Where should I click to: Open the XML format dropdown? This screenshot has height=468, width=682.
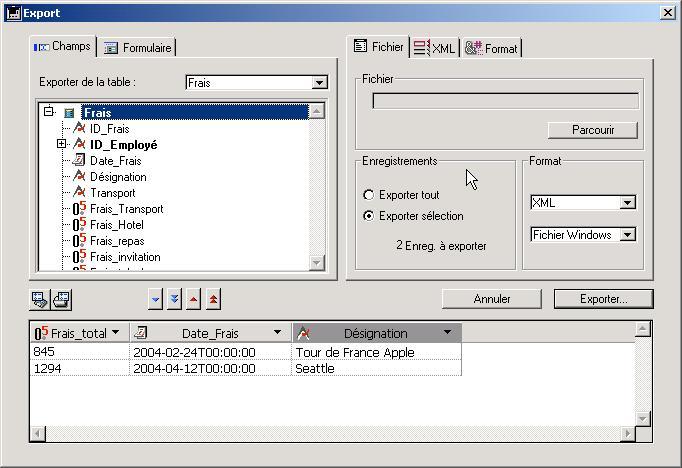pyautogui.click(x=627, y=203)
